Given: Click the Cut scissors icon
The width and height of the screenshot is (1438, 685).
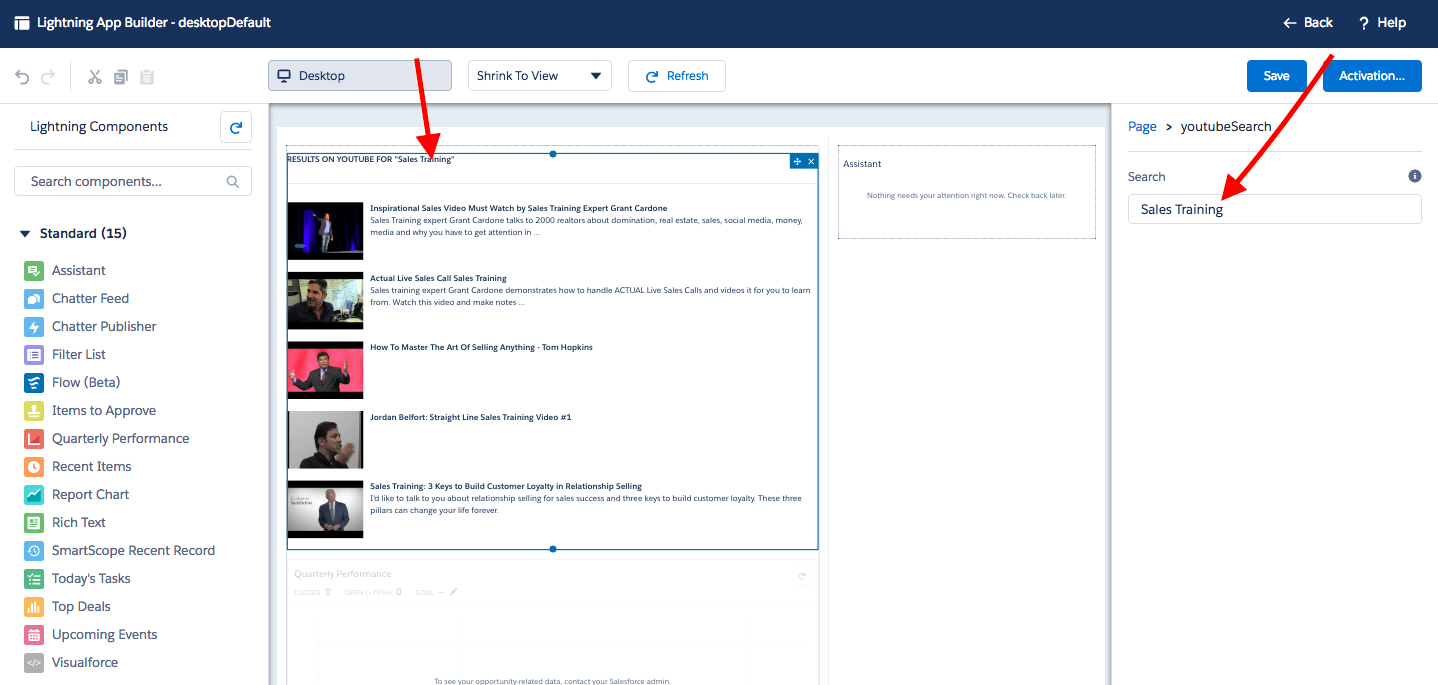Looking at the screenshot, I should (x=95, y=76).
